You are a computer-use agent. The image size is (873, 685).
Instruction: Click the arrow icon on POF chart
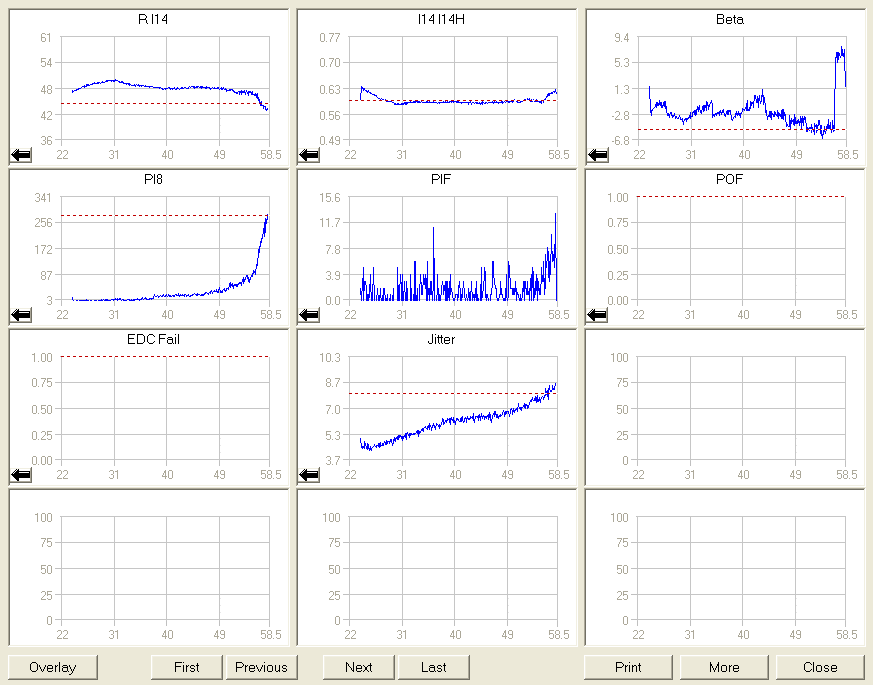pos(597,314)
